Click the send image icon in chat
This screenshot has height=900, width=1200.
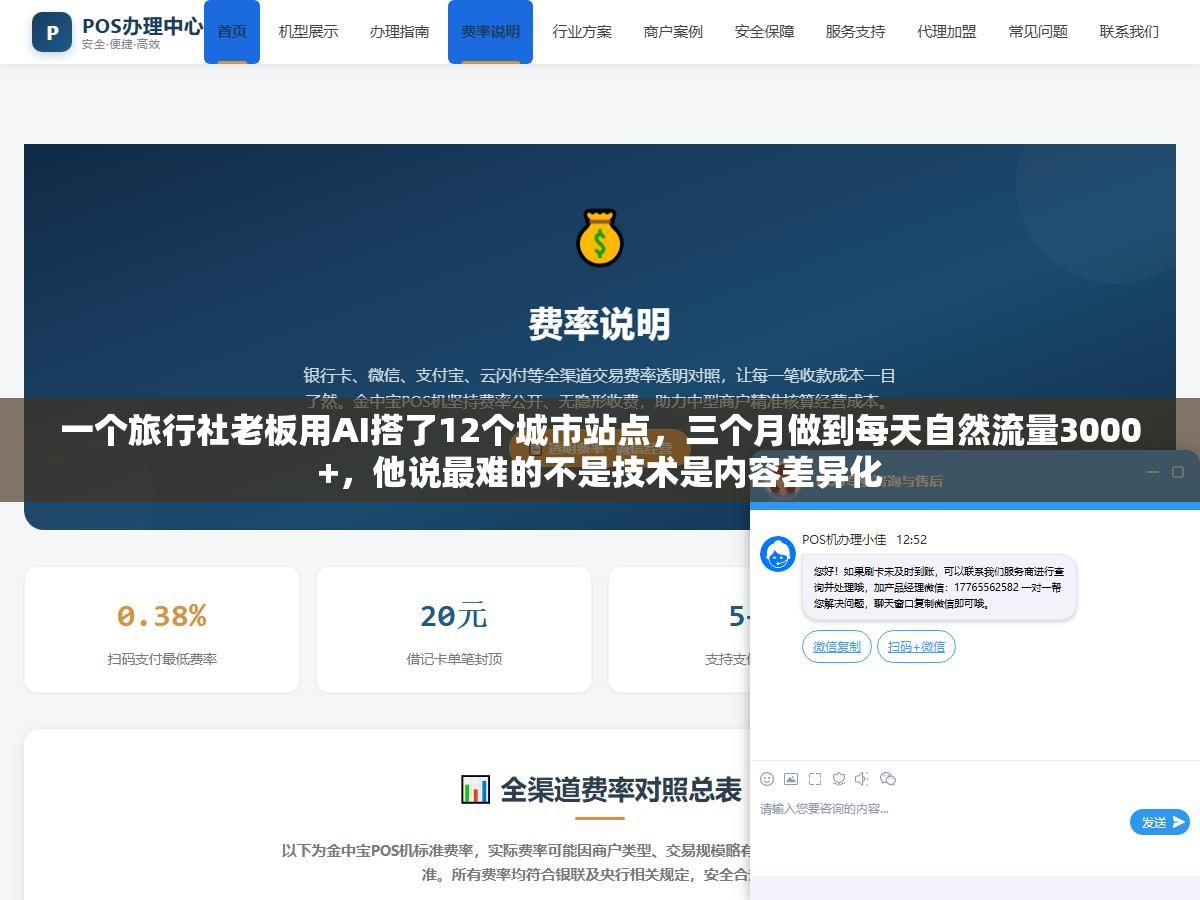(x=791, y=779)
